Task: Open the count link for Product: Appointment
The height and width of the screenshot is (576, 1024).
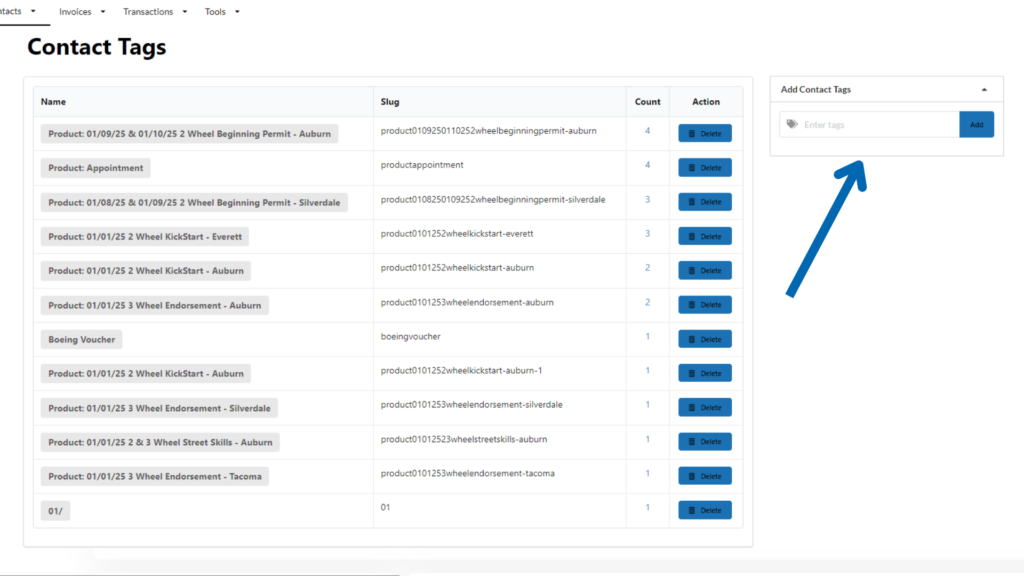Action: point(647,165)
